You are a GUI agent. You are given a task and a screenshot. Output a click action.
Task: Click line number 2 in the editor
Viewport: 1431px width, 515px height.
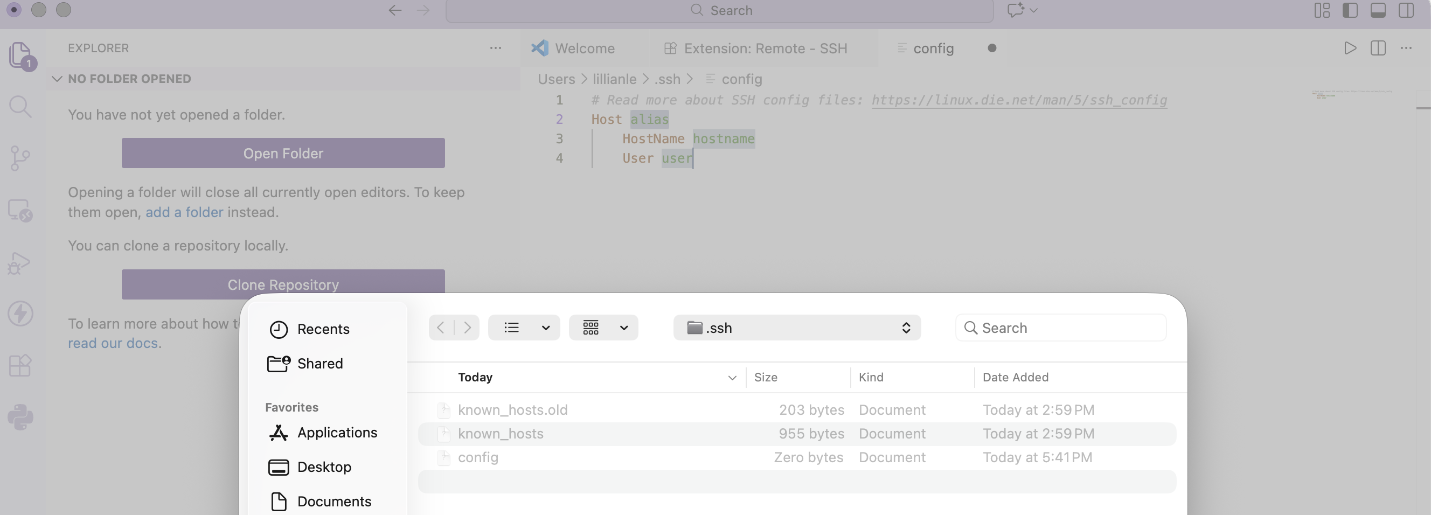click(x=560, y=119)
